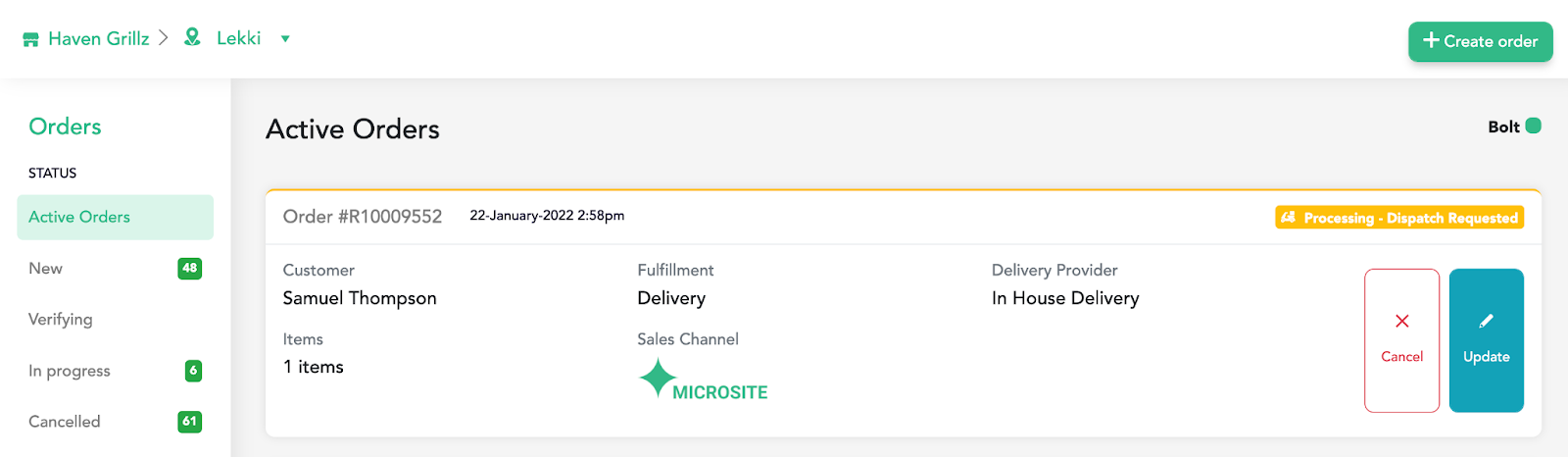Click the dispatch icon in status badge
Image resolution: width=1568 pixels, height=457 pixels.
coord(1289,218)
